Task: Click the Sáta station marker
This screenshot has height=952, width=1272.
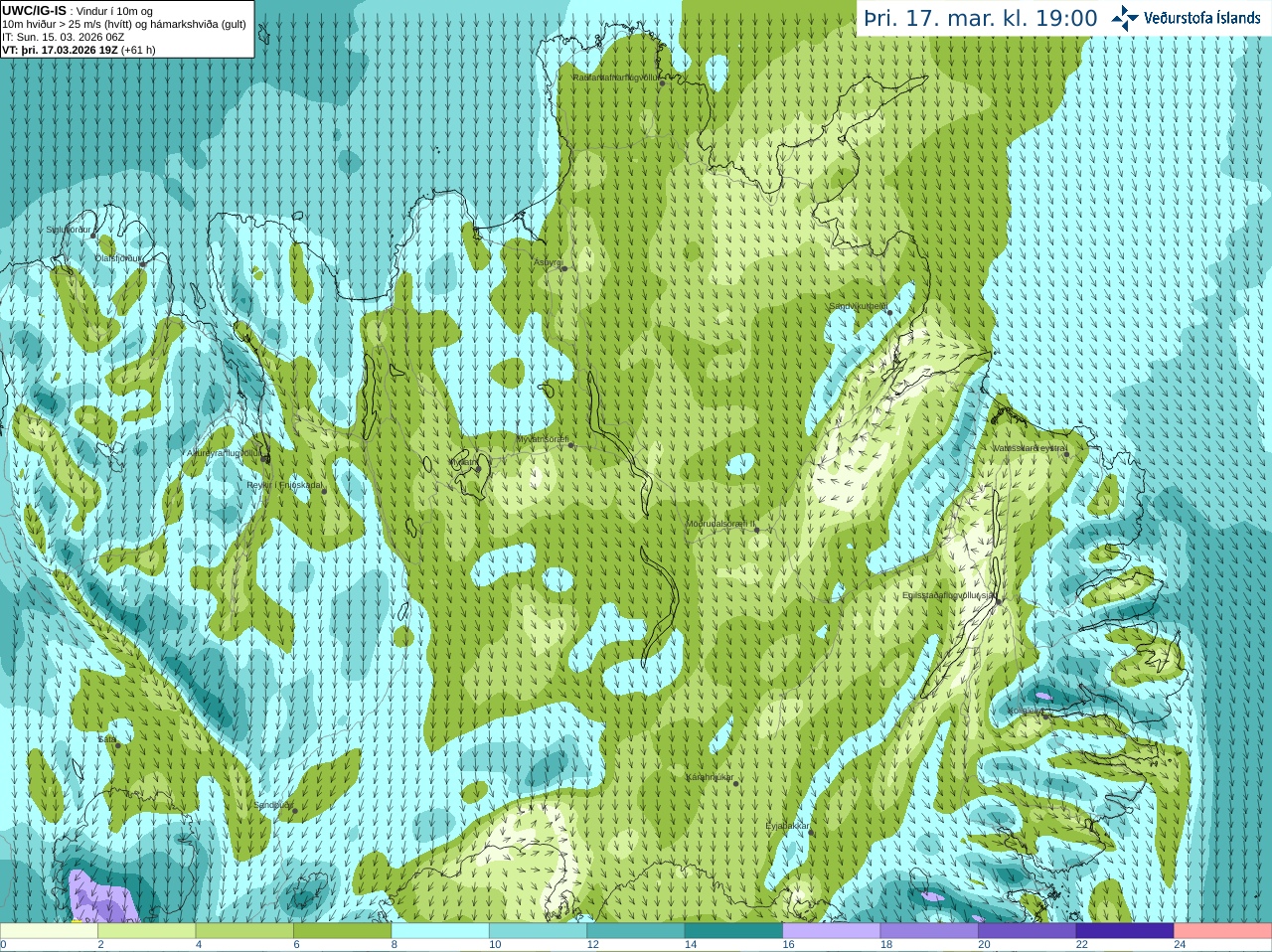Action: (x=116, y=745)
